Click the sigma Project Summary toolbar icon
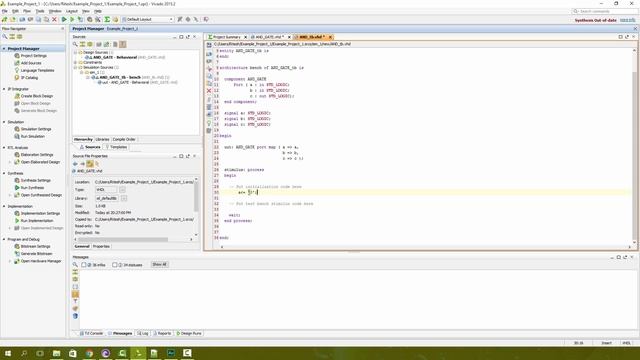640x360 pixels. point(107,19)
